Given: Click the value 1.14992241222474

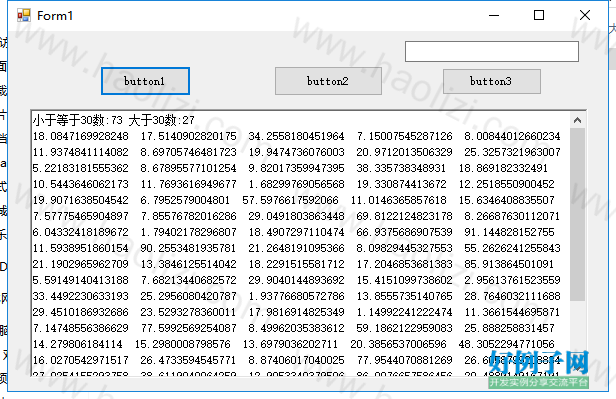Looking at the screenshot, I should pyautogui.click(x=404, y=312).
